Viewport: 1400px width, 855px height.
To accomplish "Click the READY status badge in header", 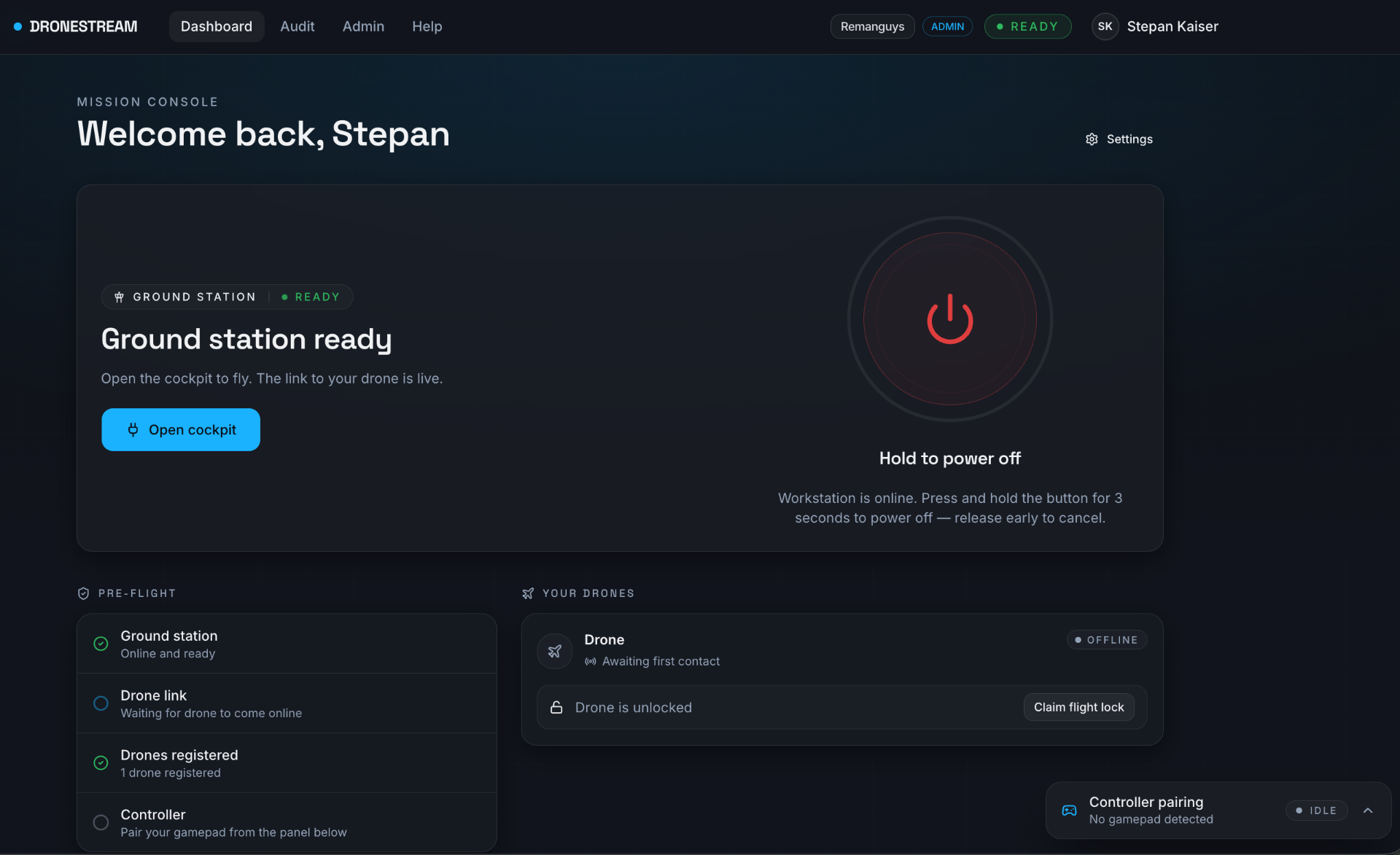I will click(x=1027, y=26).
